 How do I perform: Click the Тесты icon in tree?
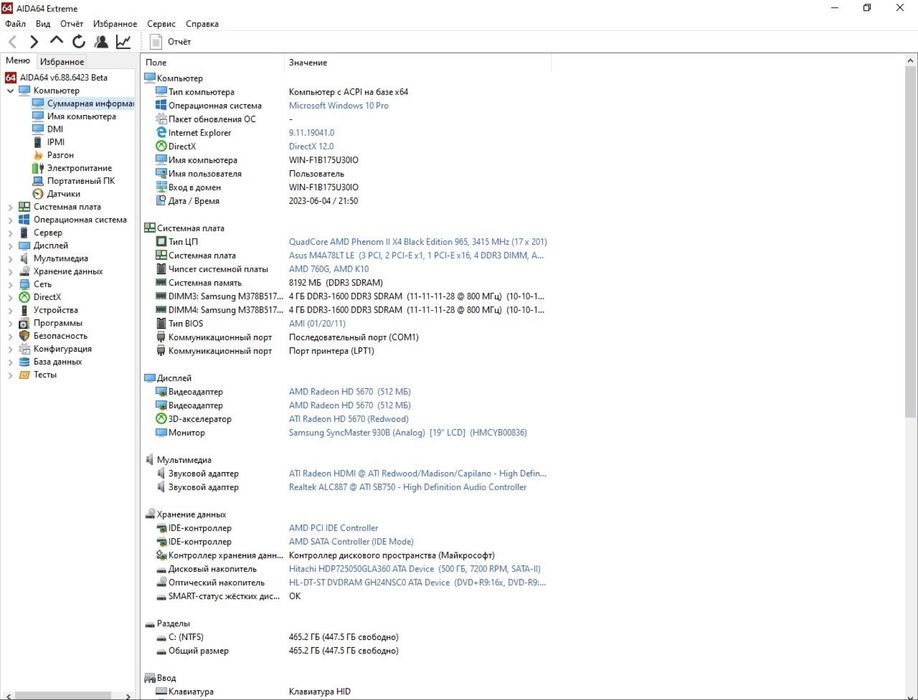point(24,375)
